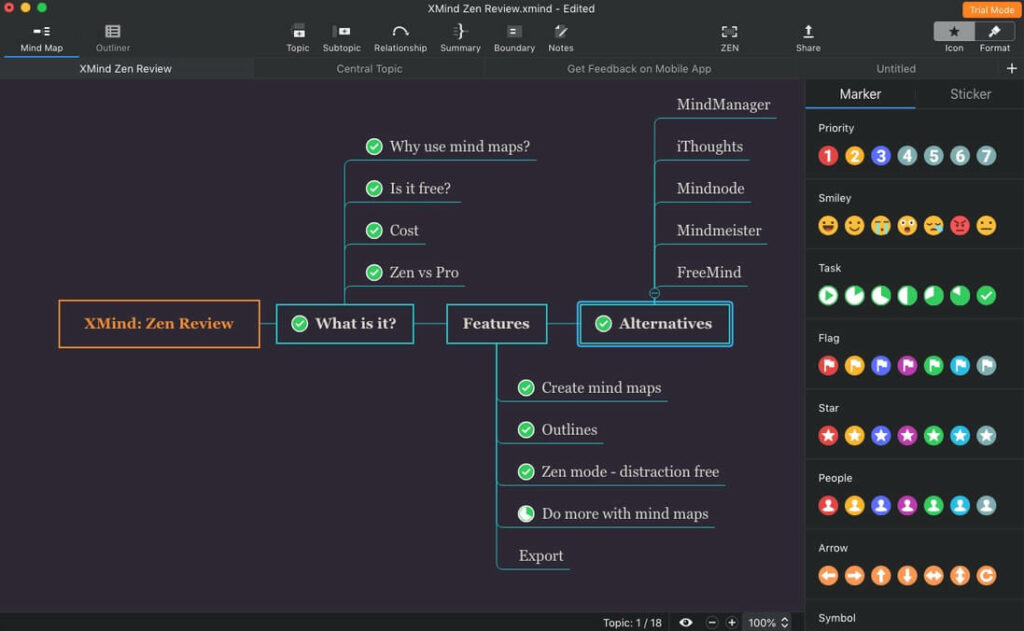Toggle the Icon panel
The image size is (1024, 631).
click(x=954, y=31)
